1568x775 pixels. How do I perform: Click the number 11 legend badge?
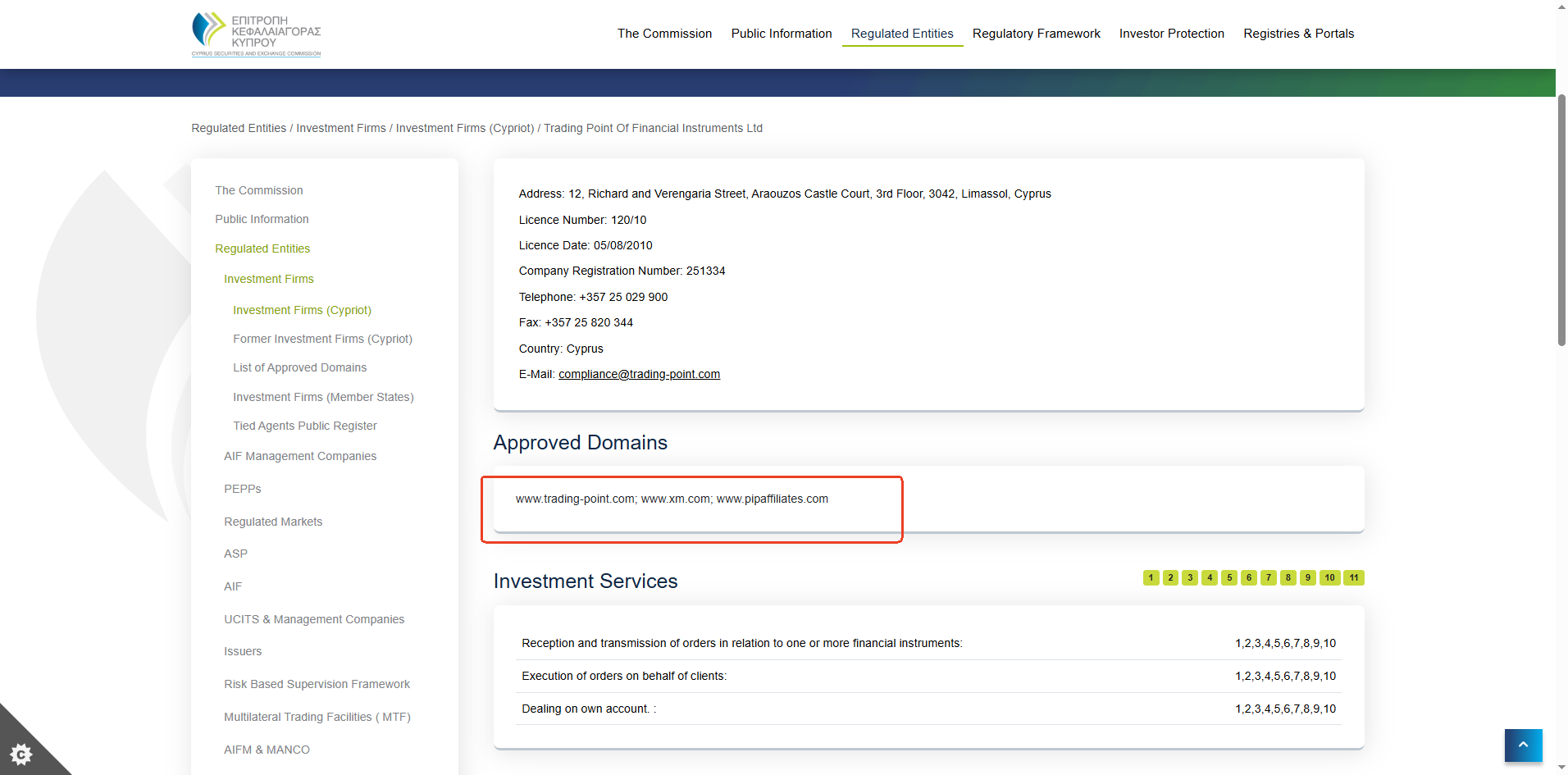tap(1353, 577)
